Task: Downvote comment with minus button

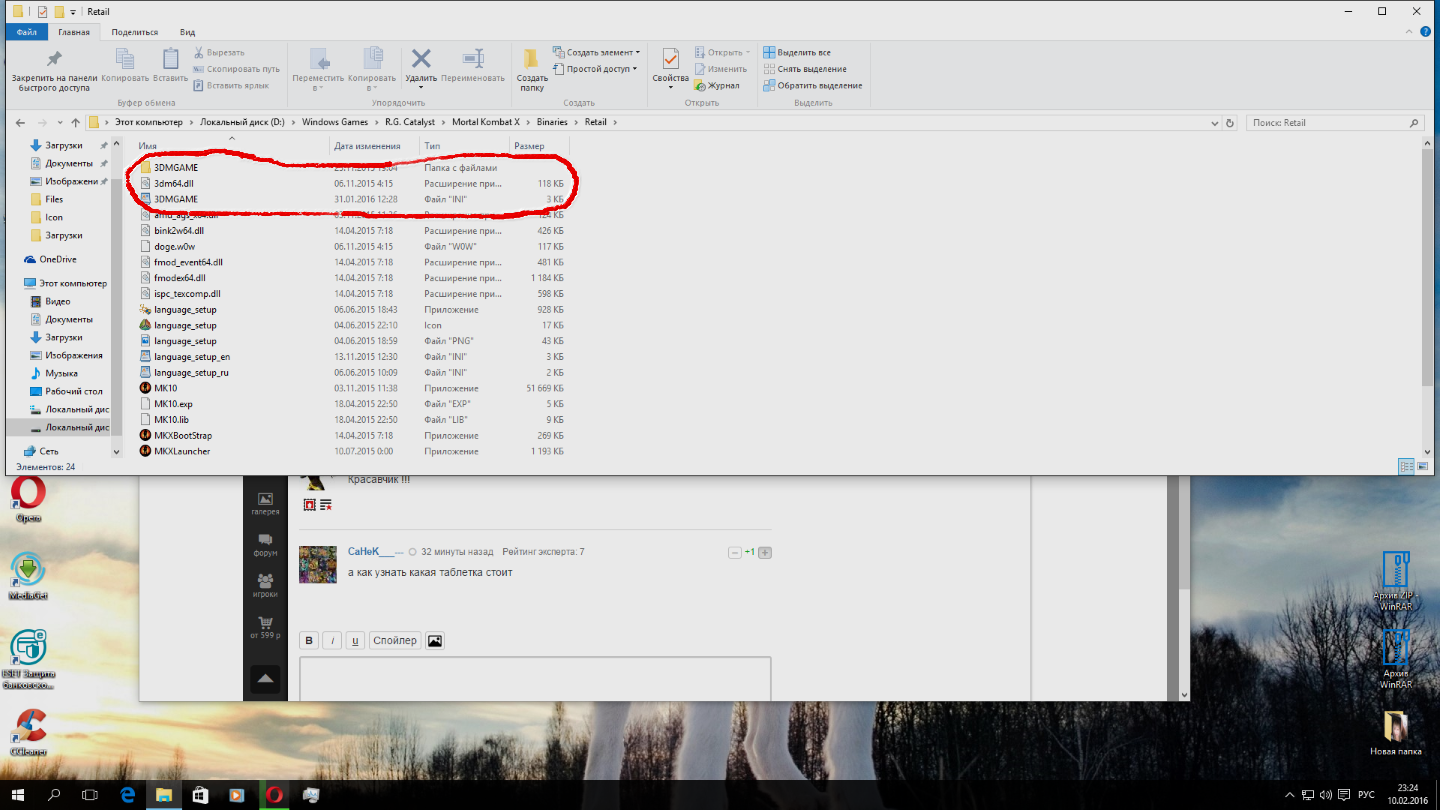Action: [x=734, y=552]
